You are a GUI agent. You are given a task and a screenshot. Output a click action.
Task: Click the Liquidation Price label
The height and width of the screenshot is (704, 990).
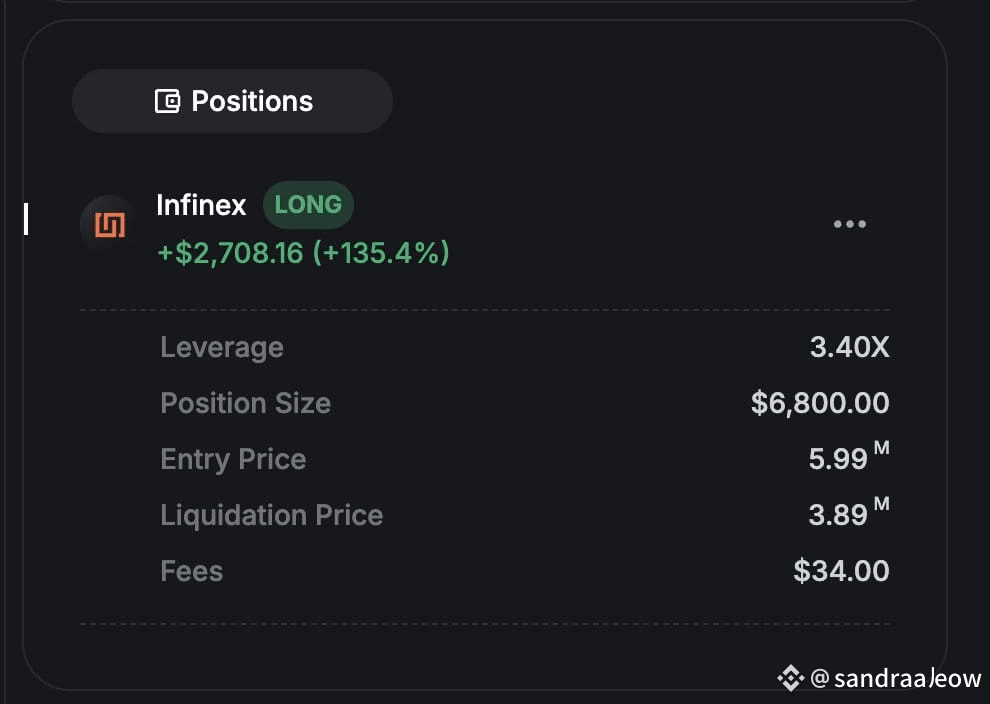coord(271,515)
